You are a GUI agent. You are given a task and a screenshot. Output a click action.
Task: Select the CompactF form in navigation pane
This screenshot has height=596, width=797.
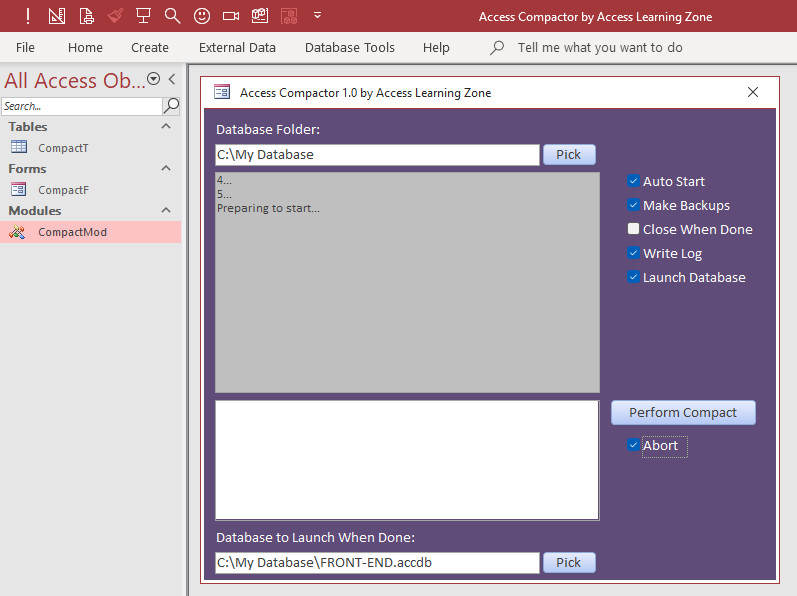pos(63,190)
